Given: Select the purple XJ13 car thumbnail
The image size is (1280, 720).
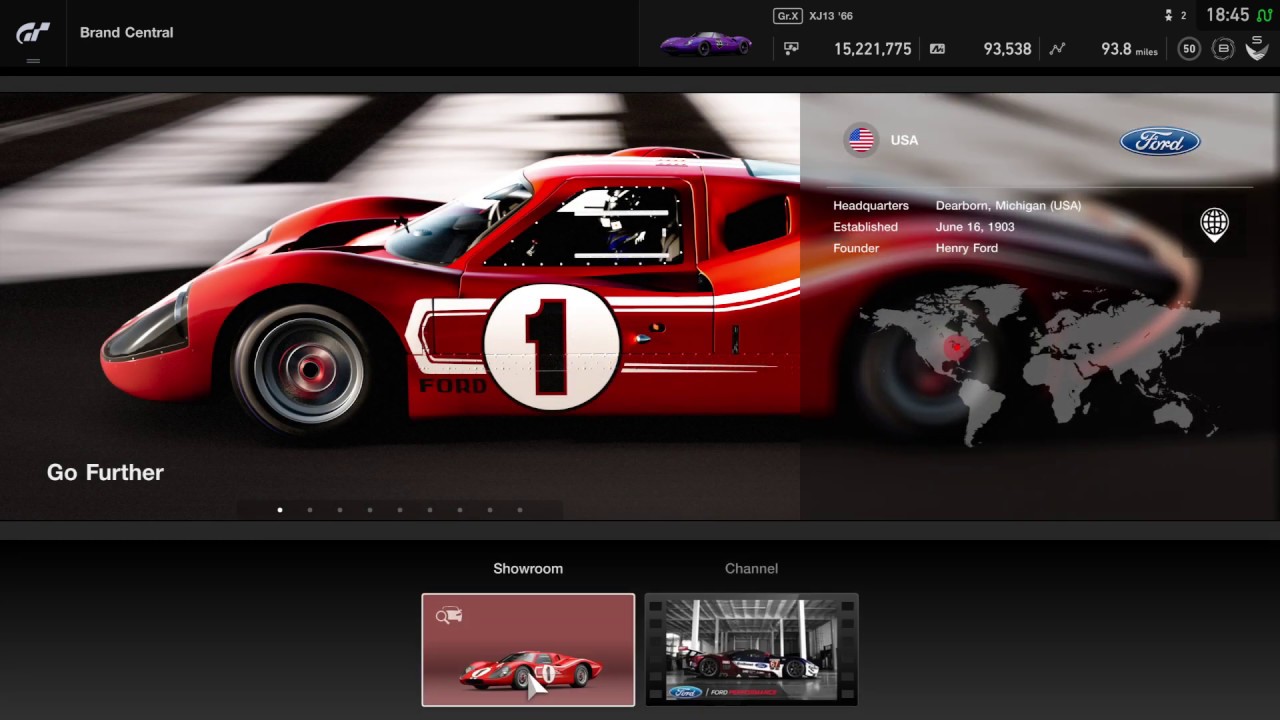Looking at the screenshot, I should (x=705, y=44).
